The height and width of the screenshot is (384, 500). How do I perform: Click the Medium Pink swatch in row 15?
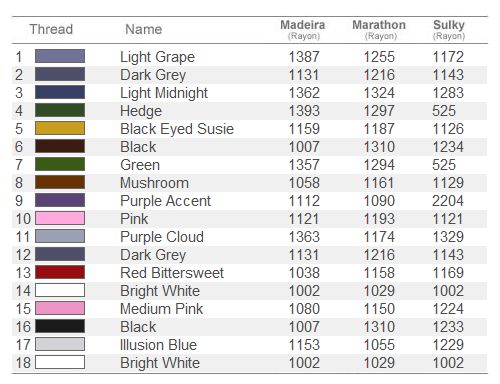click(60, 308)
